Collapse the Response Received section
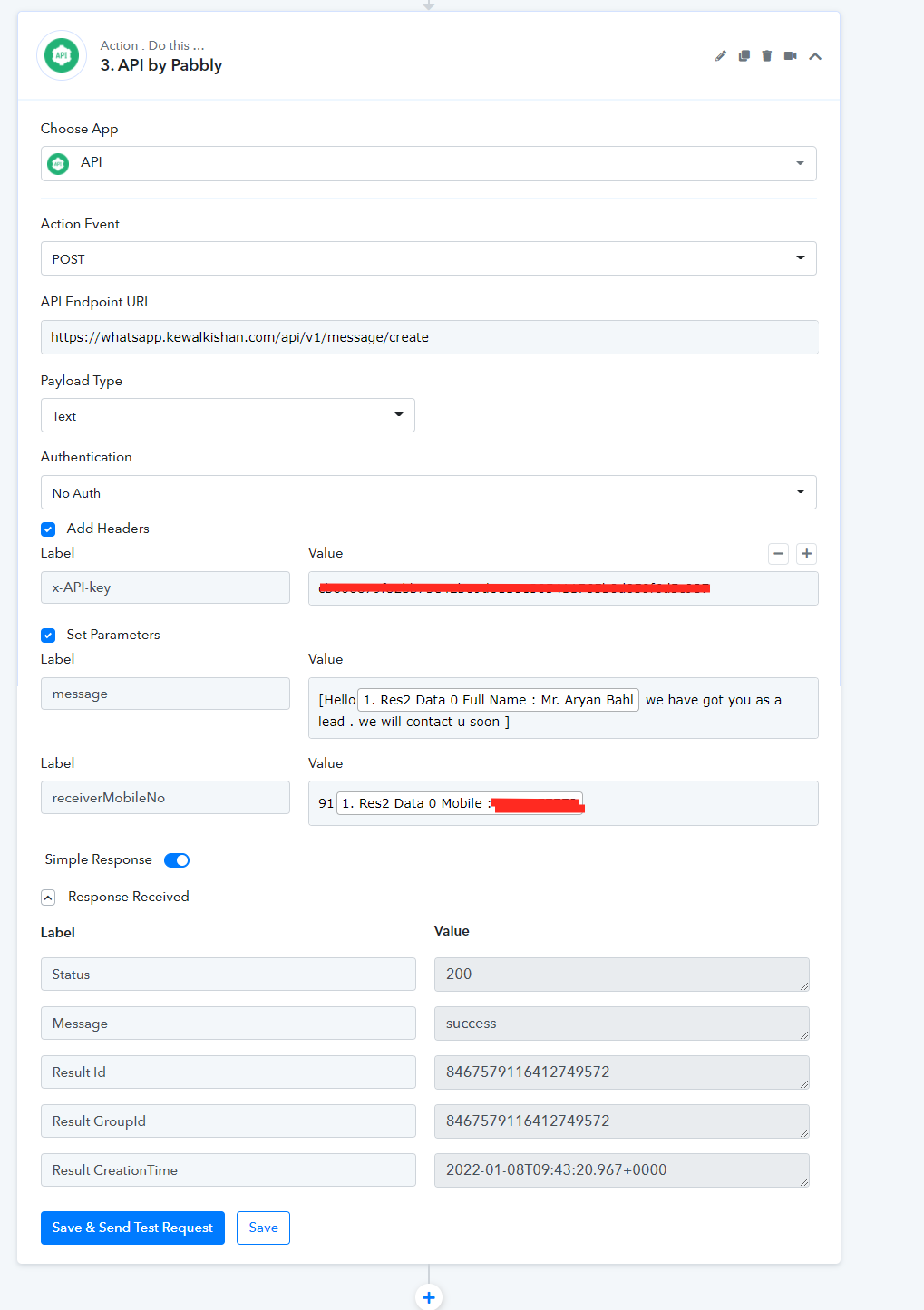 pos(48,898)
